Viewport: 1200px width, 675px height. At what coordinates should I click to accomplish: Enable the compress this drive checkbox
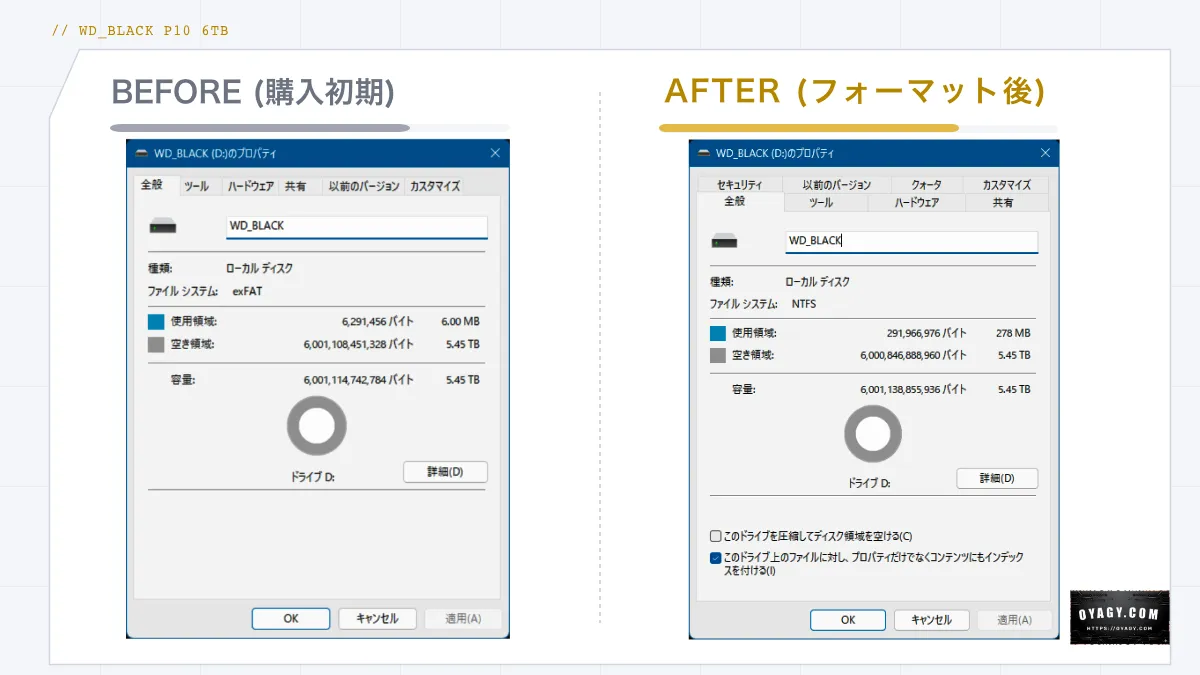point(715,536)
